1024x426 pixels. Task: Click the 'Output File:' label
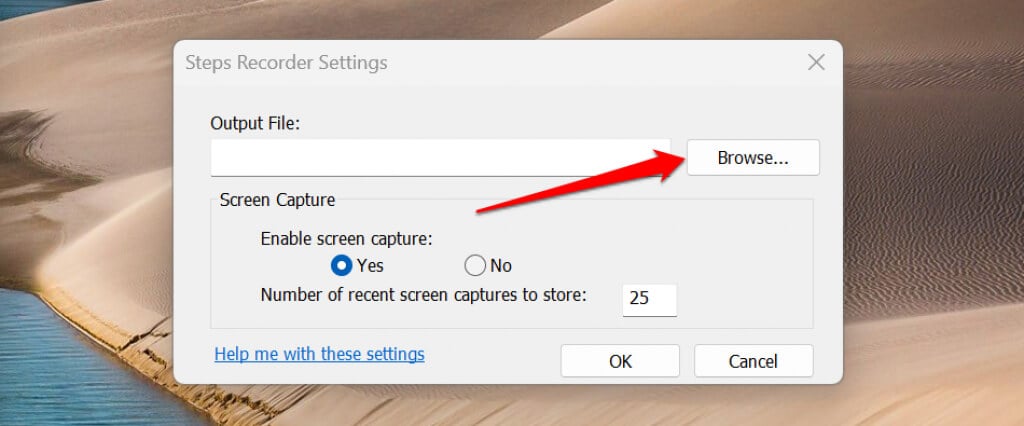point(255,123)
